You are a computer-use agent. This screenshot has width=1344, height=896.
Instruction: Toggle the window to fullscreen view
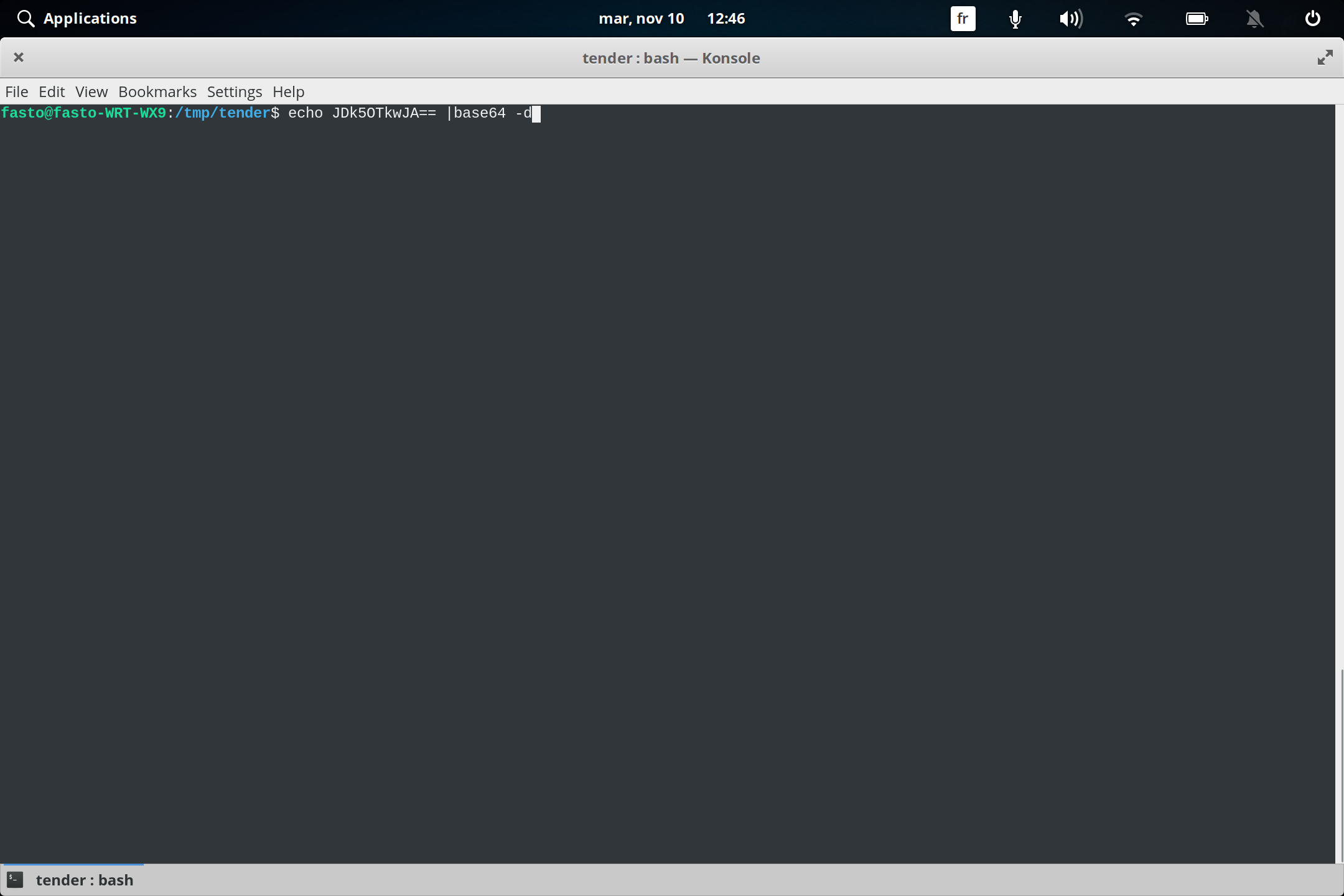1325,57
